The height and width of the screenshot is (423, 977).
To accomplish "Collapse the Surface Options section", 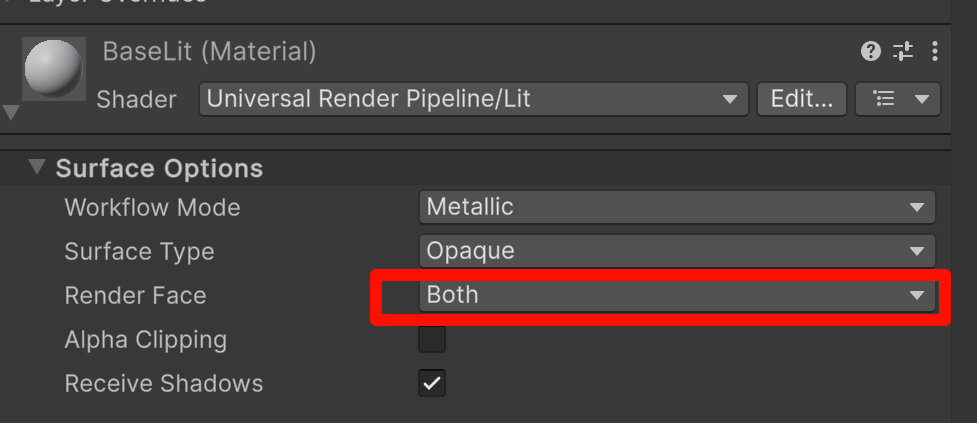I will click(x=37, y=167).
